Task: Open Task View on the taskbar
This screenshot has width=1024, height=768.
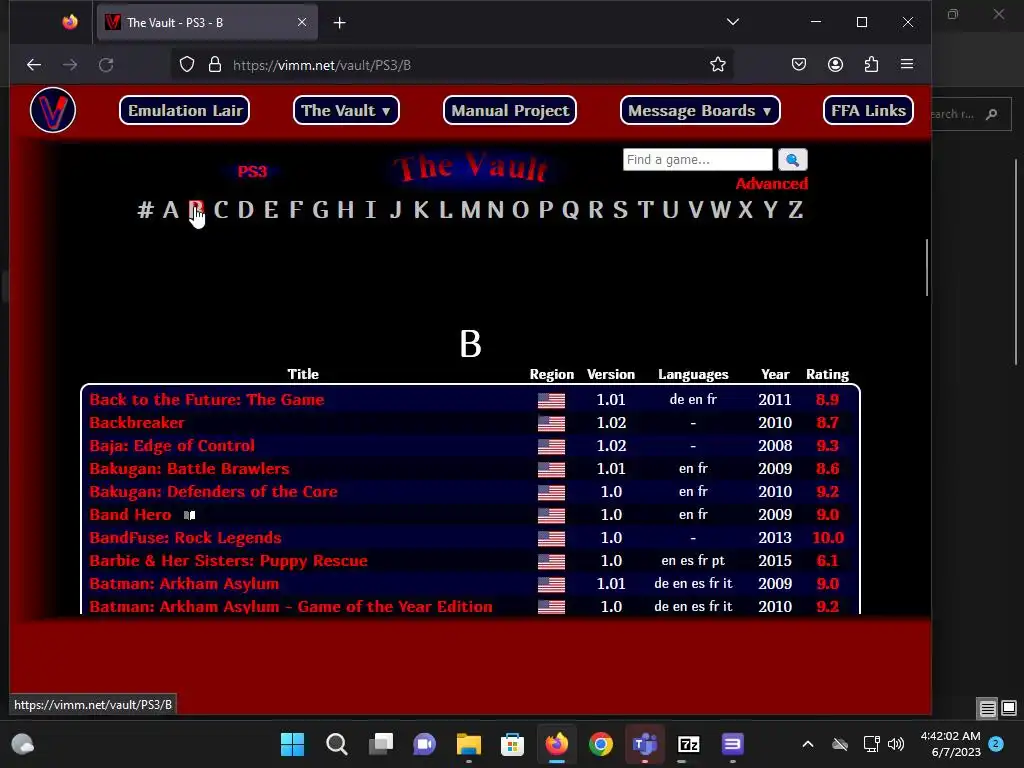Action: point(381,744)
